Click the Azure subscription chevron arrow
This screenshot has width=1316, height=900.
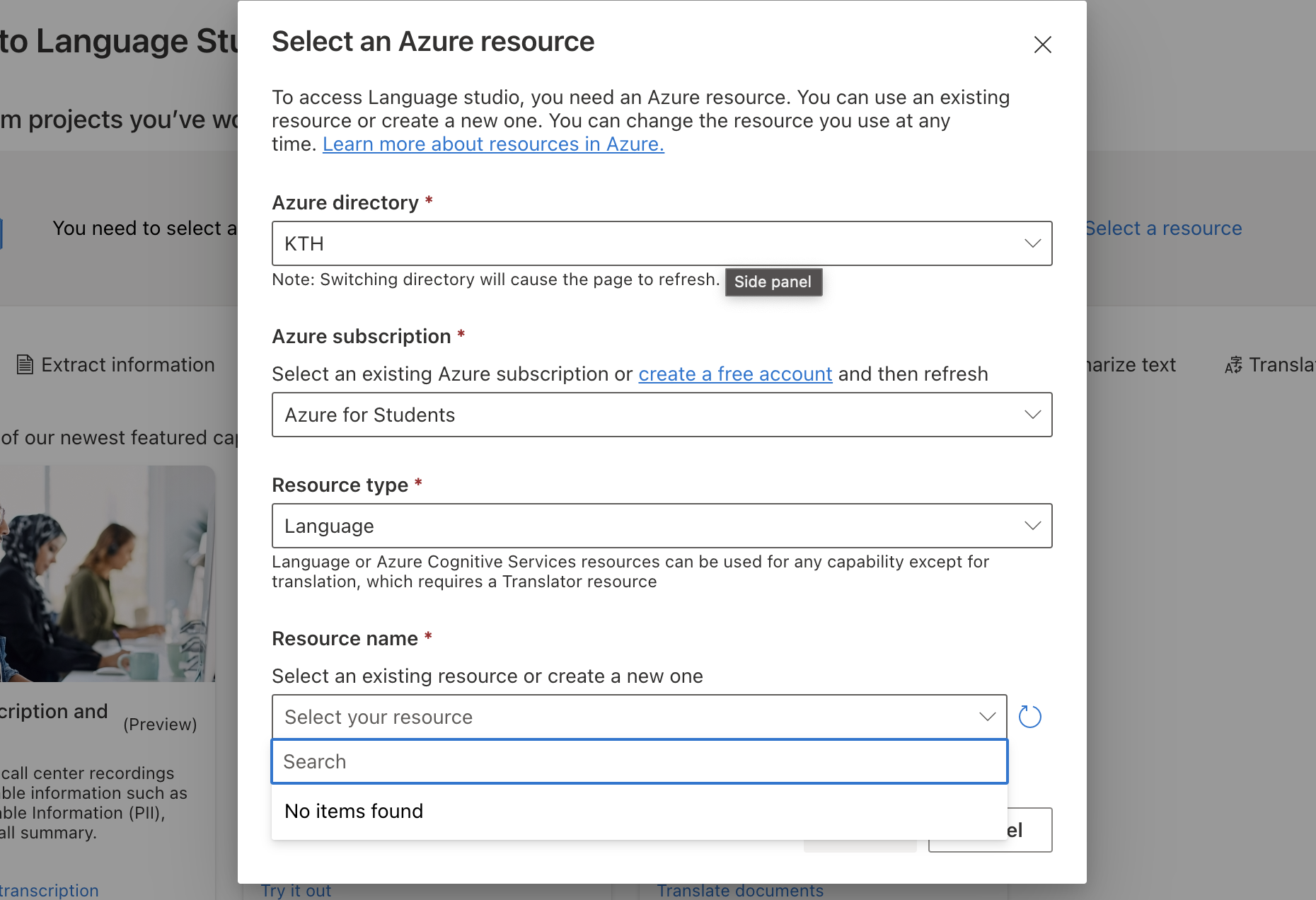click(1032, 415)
